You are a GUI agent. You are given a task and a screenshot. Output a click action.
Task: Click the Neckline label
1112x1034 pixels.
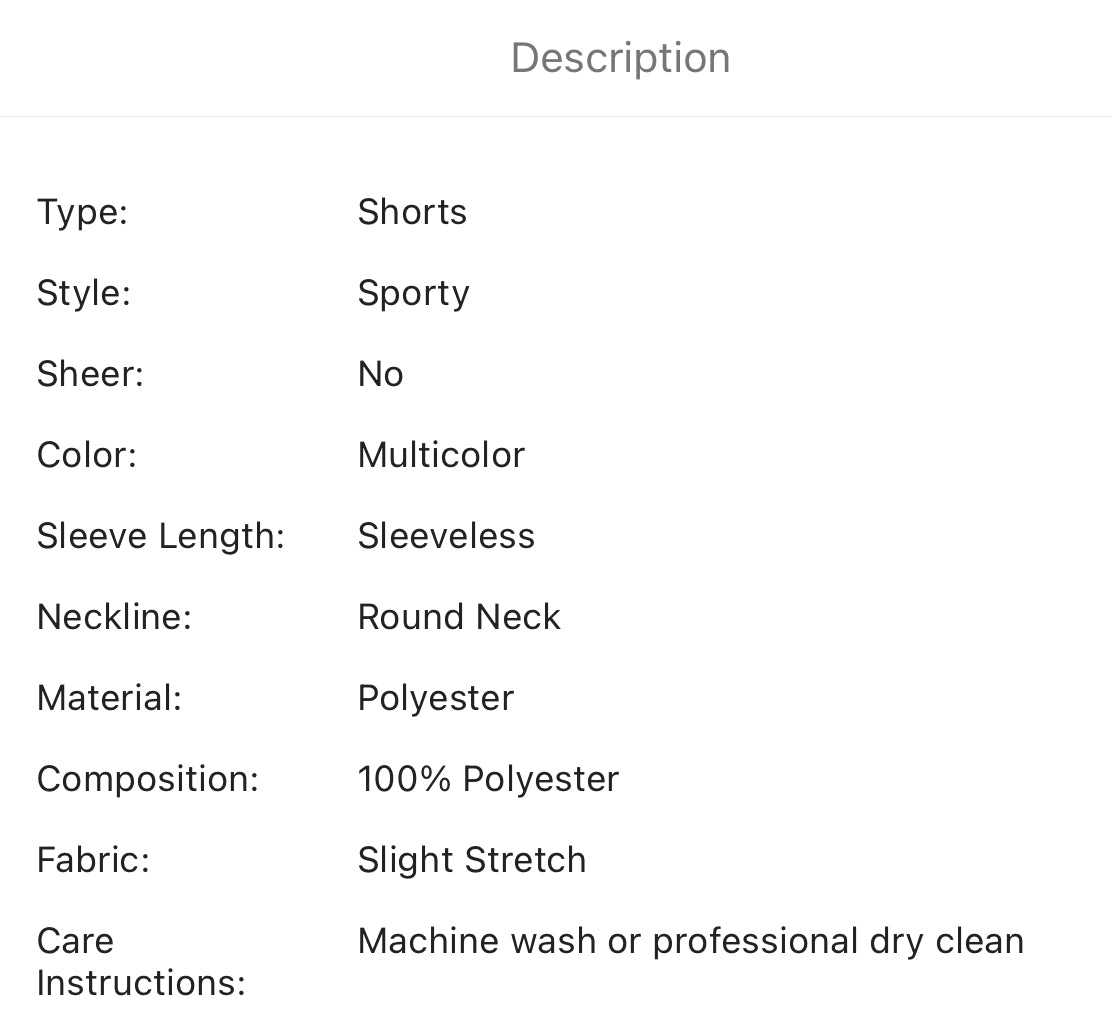tap(114, 617)
